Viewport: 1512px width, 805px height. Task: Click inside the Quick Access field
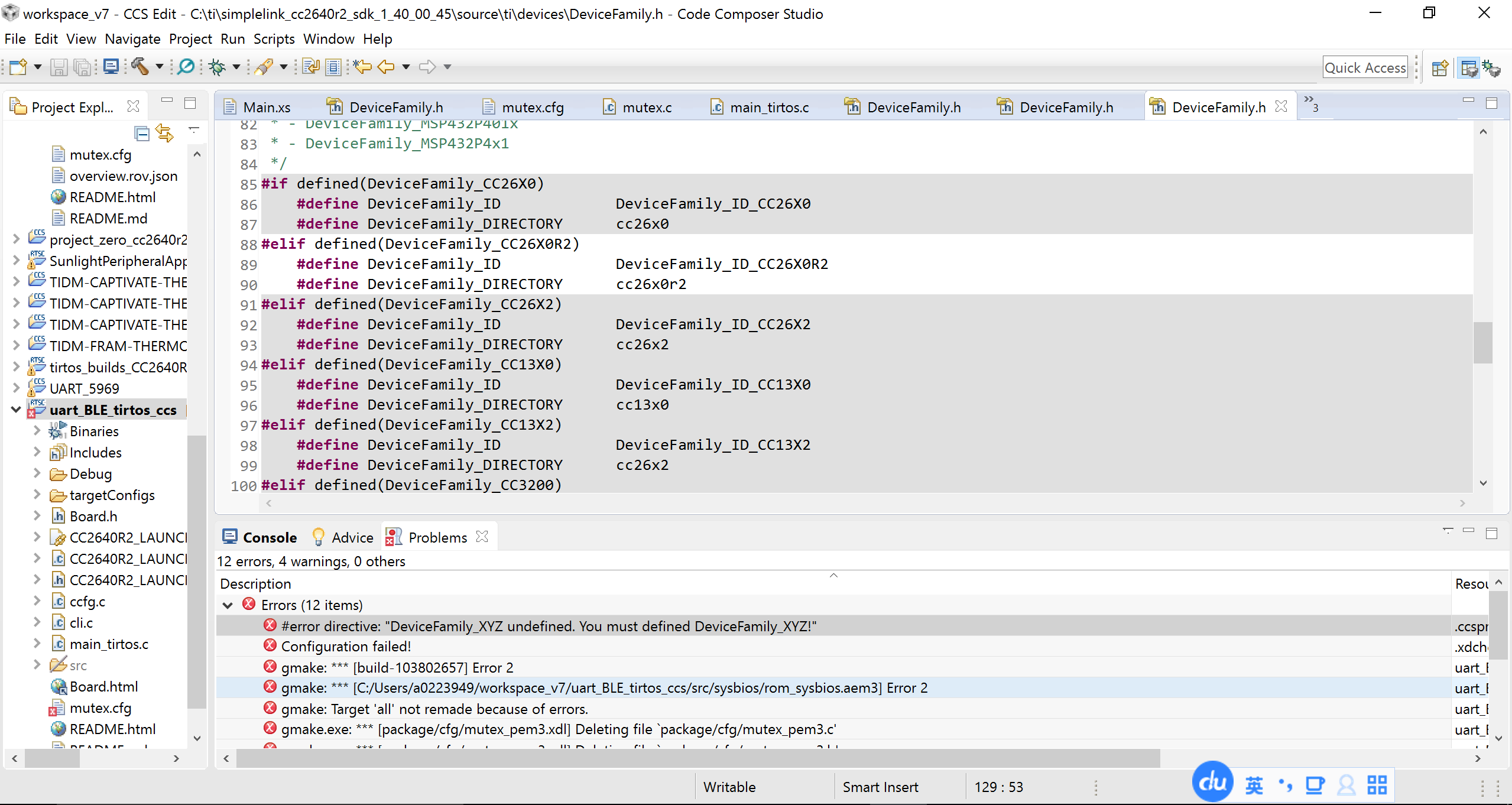(x=1365, y=68)
